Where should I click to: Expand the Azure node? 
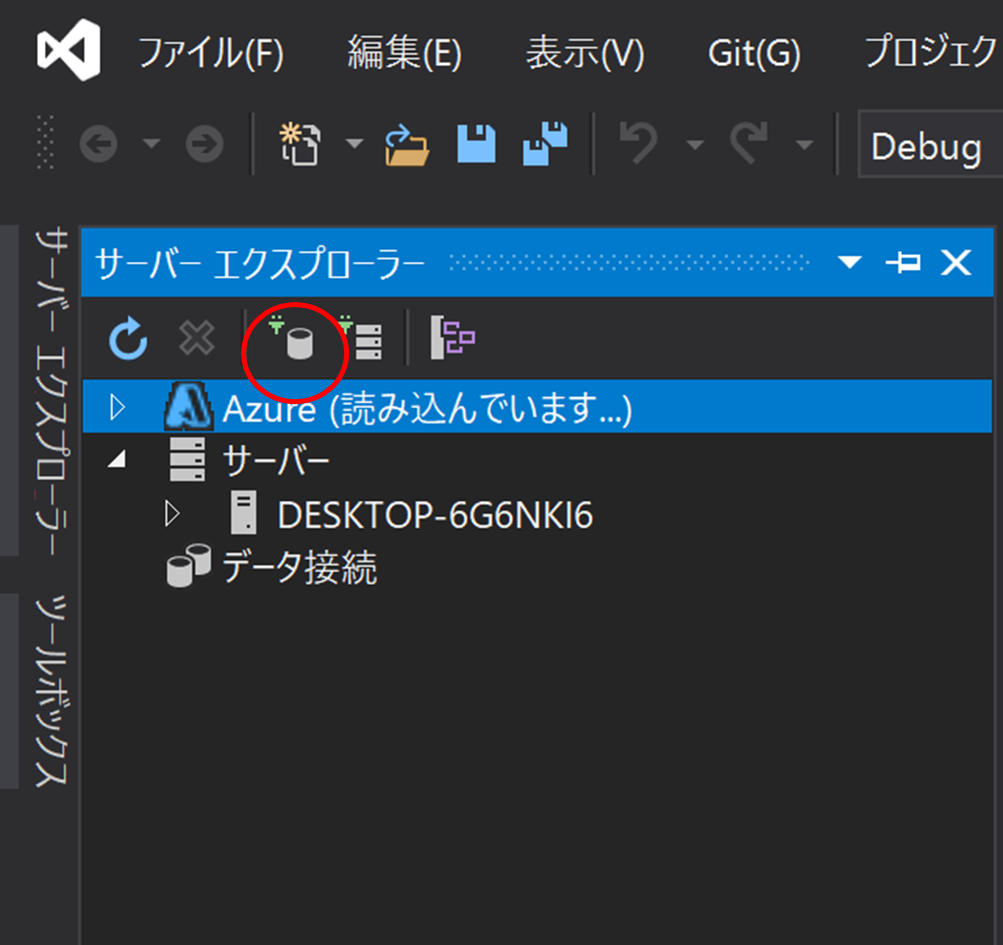118,408
